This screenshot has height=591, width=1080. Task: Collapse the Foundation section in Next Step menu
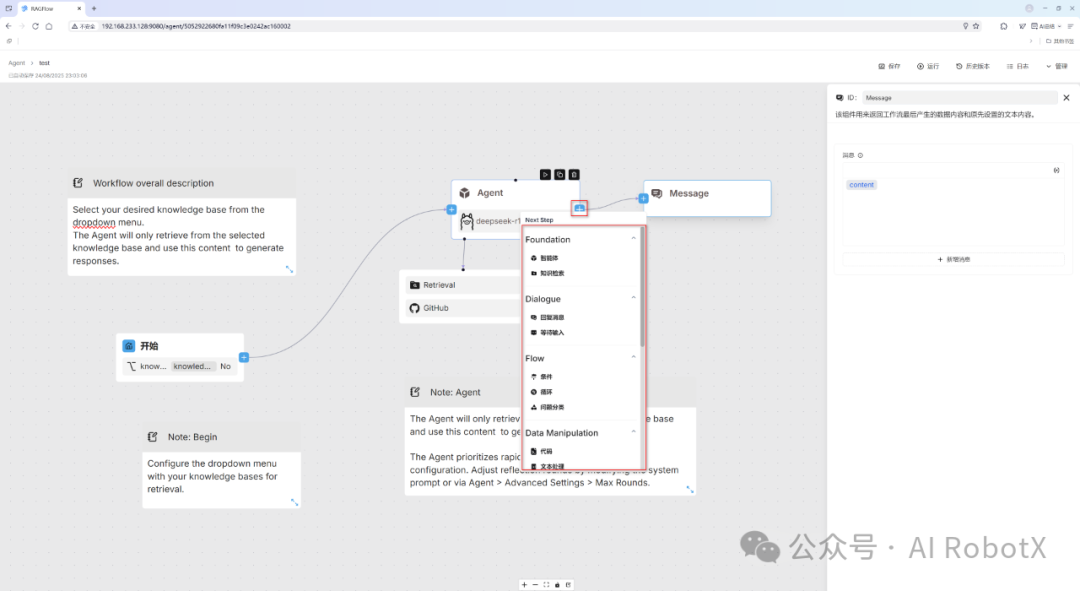(x=633, y=239)
